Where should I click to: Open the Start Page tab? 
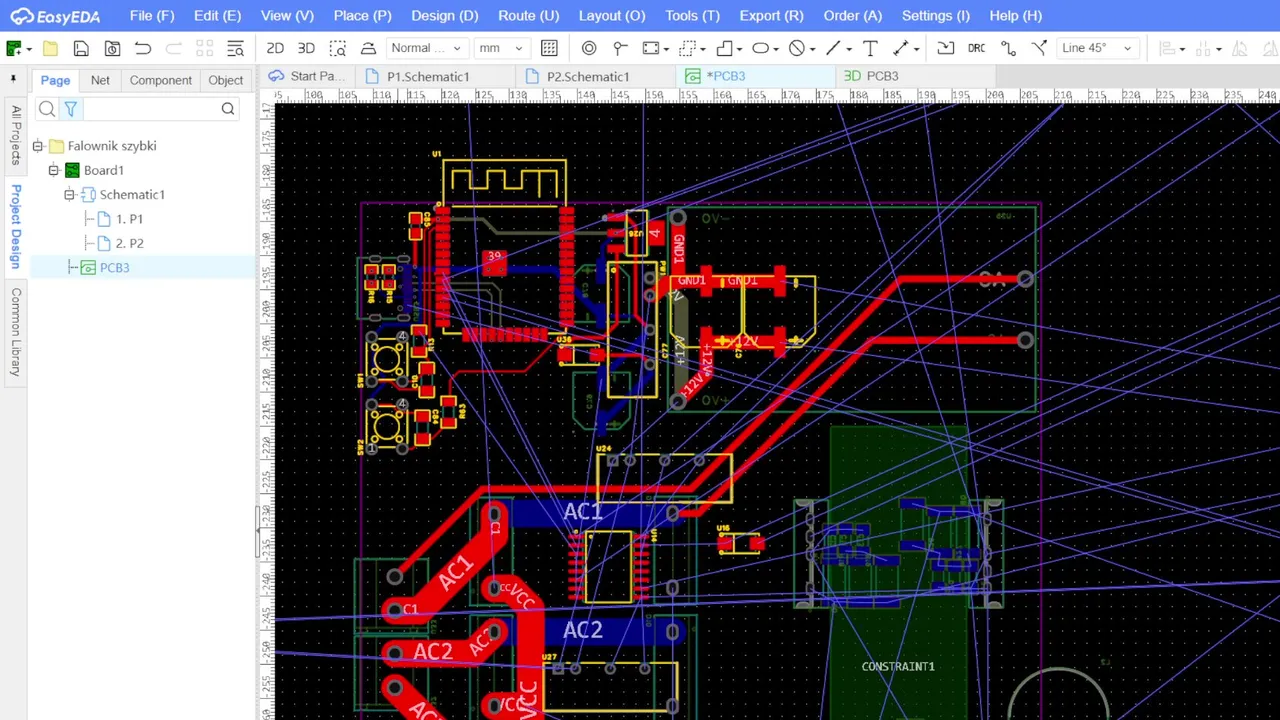tap(306, 76)
